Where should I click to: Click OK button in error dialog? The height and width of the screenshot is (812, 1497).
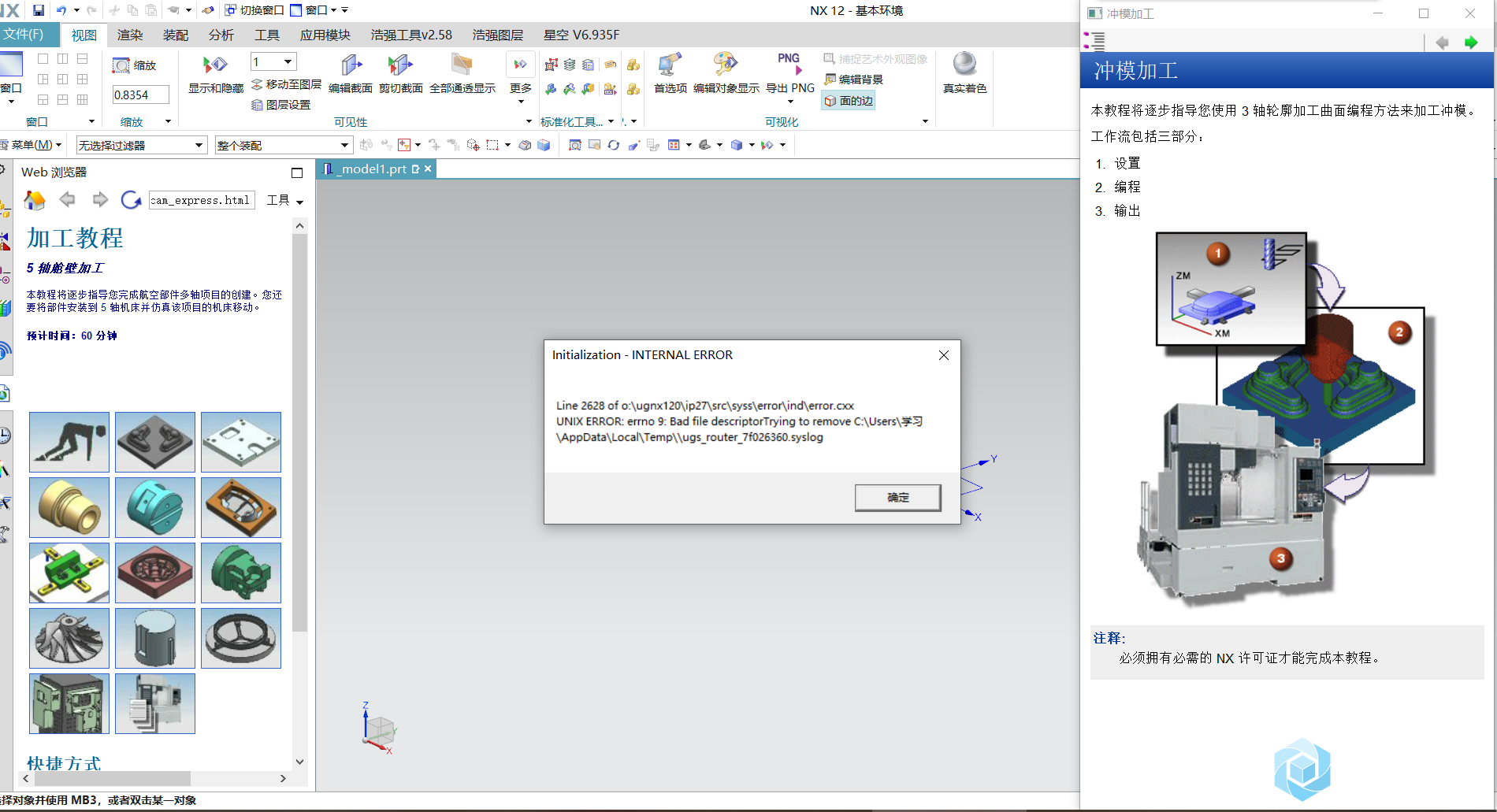[898, 498]
